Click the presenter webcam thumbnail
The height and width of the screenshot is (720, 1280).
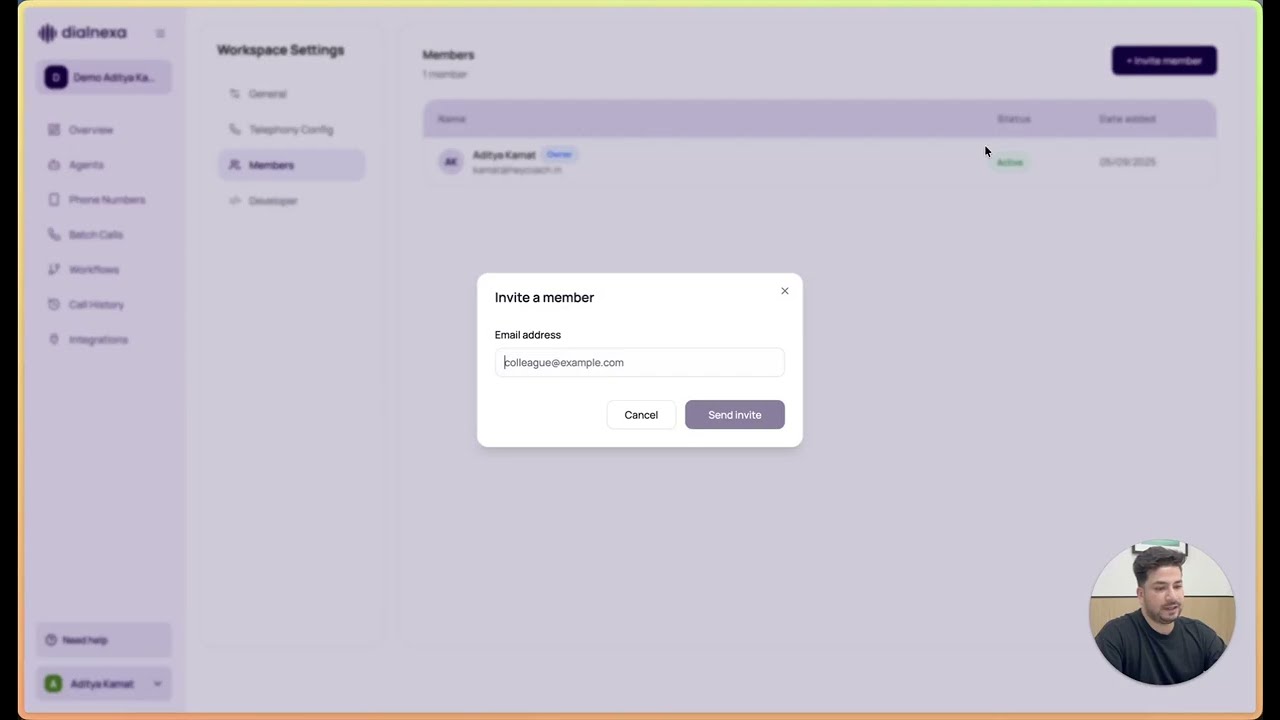[1162, 612]
